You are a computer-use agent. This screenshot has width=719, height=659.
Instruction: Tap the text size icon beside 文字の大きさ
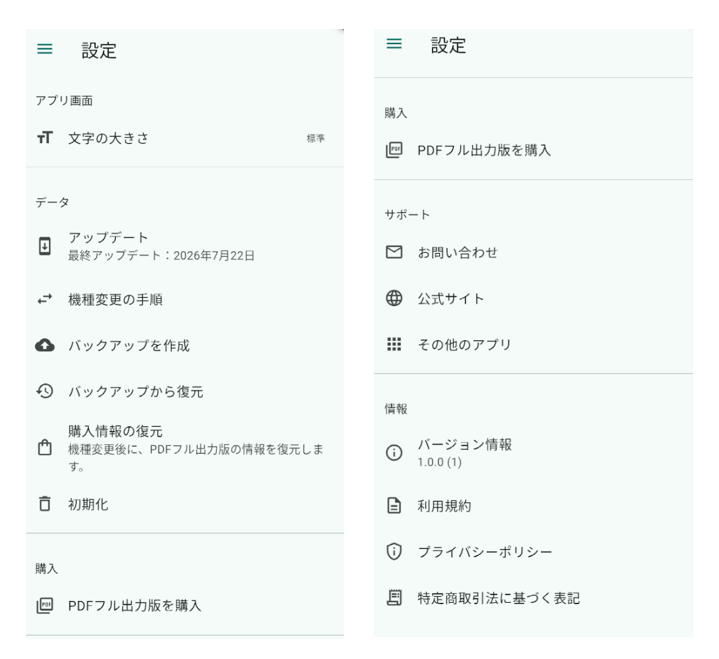click(x=45, y=138)
